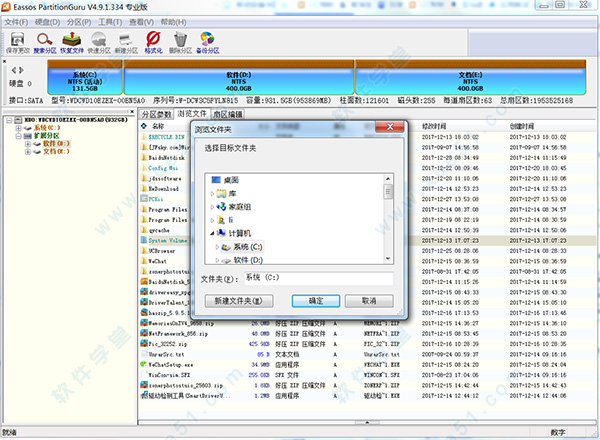Expand the 软件(D:) node in disk tree
Image resolution: width=600 pixels, height=440 pixels.
coord(28,144)
